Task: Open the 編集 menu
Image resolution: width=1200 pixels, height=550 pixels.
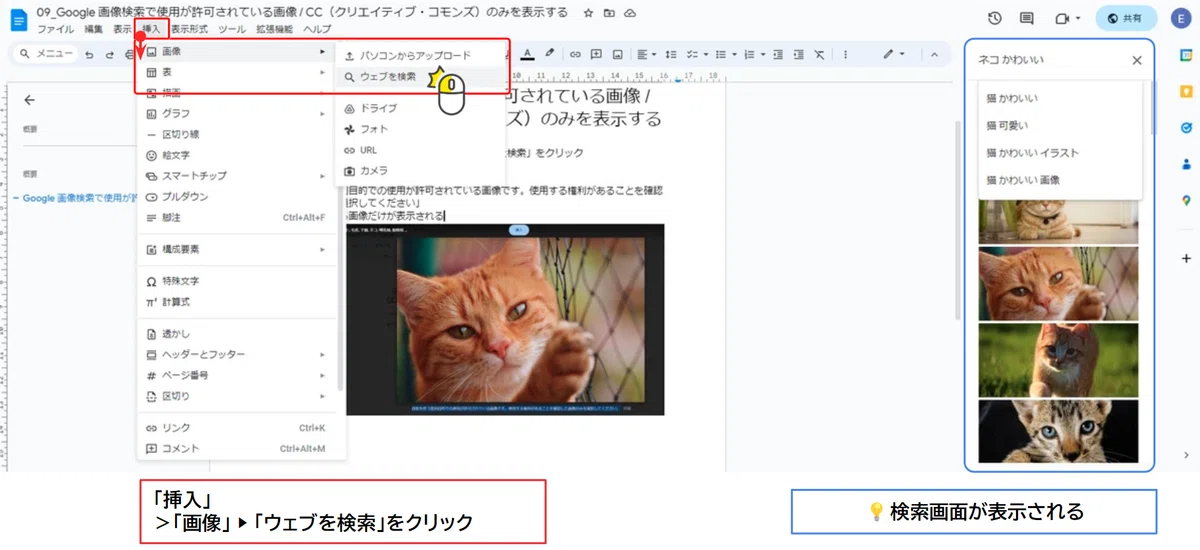Action: [x=94, y=30]
